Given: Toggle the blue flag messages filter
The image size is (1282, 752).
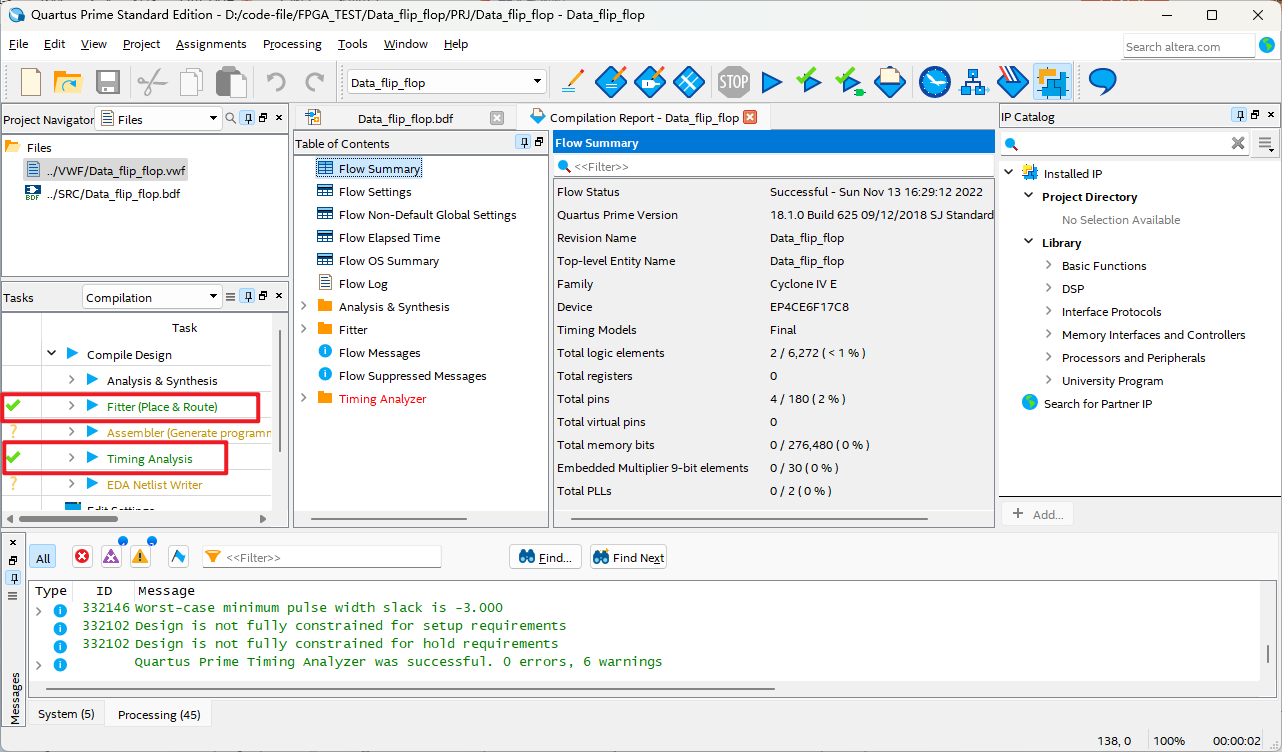Looking at the screenshot, I should pos(178,557).
